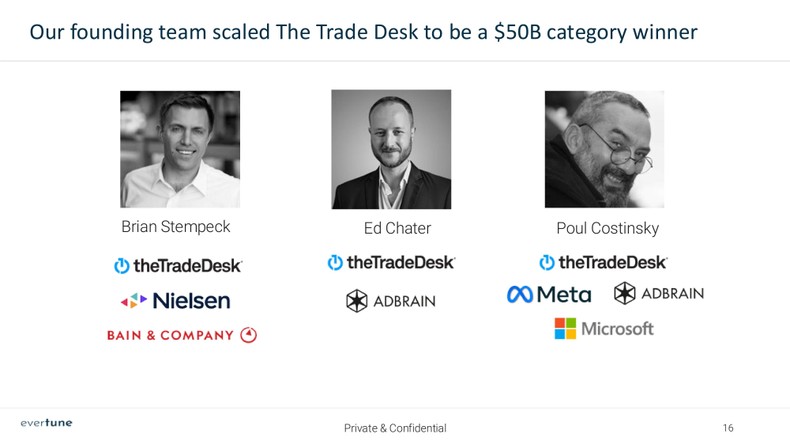
Task: Click the Adbrain logo beside Meta
Action: pos(659,294)
